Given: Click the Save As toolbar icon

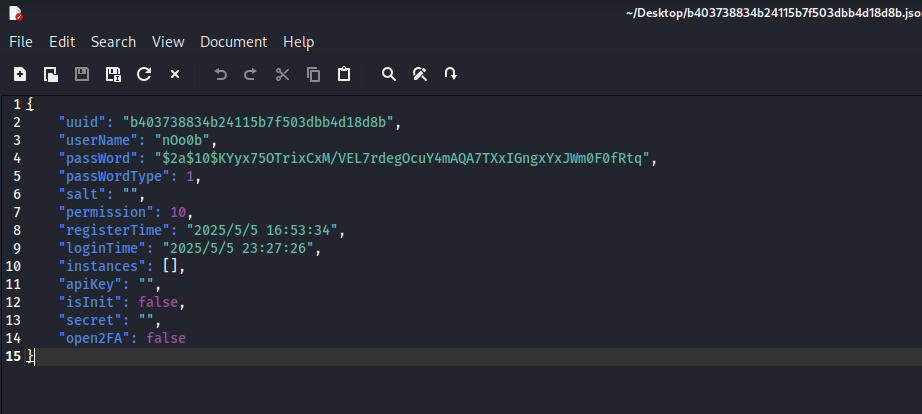Looking at the screenshot, I should click(x=113, y=74).
